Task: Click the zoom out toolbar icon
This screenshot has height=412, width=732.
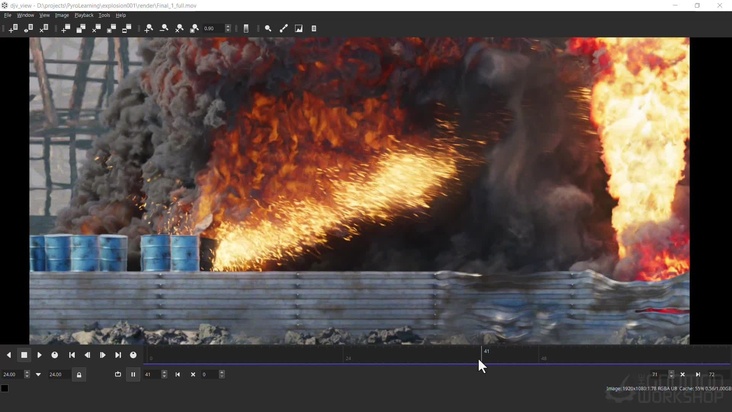Action: (164, 28)
